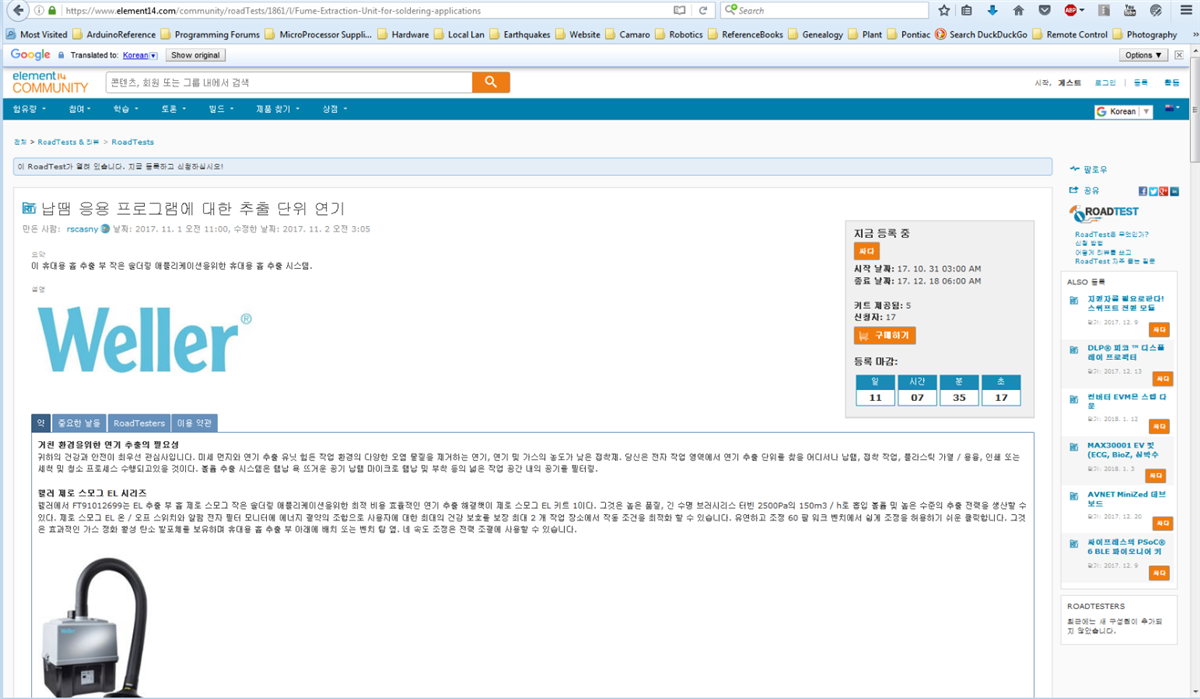Click the fume extractor product image
The height and width of the screenshot is (699, 1200).
click(95, 628)
